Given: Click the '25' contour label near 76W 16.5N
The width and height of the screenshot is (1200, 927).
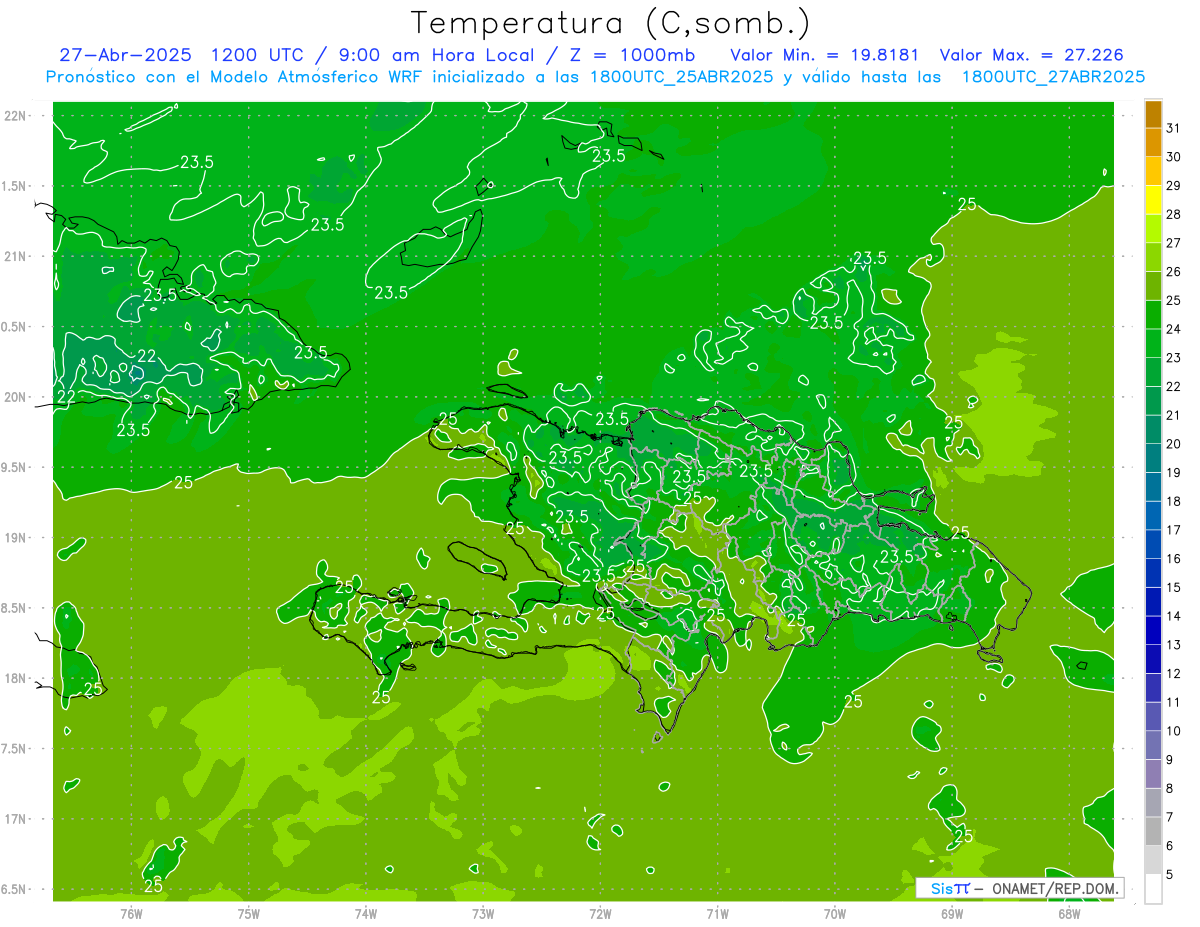Looking at the screenshot, I should point(154,885).
